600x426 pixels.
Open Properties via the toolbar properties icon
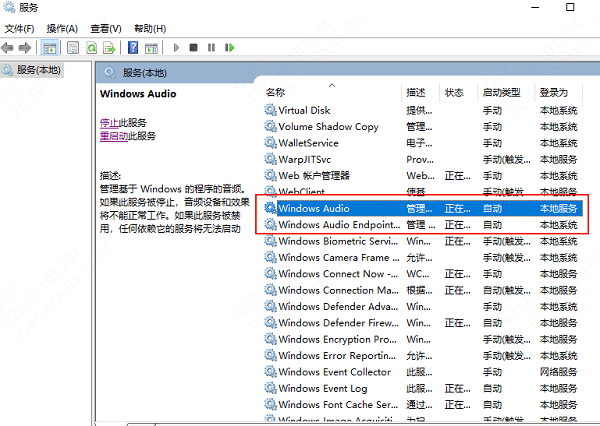(x=73, y=48)
